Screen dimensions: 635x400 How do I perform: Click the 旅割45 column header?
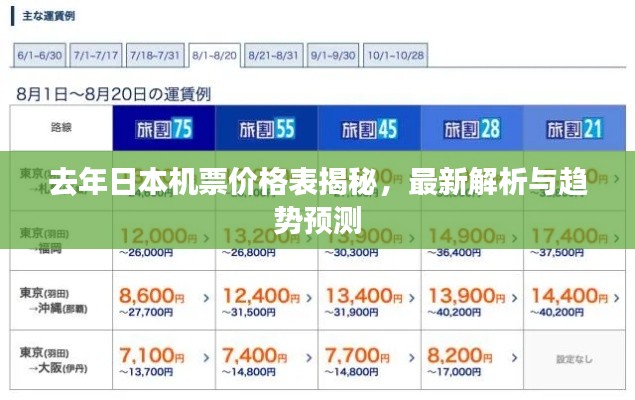tap(369, 128)
